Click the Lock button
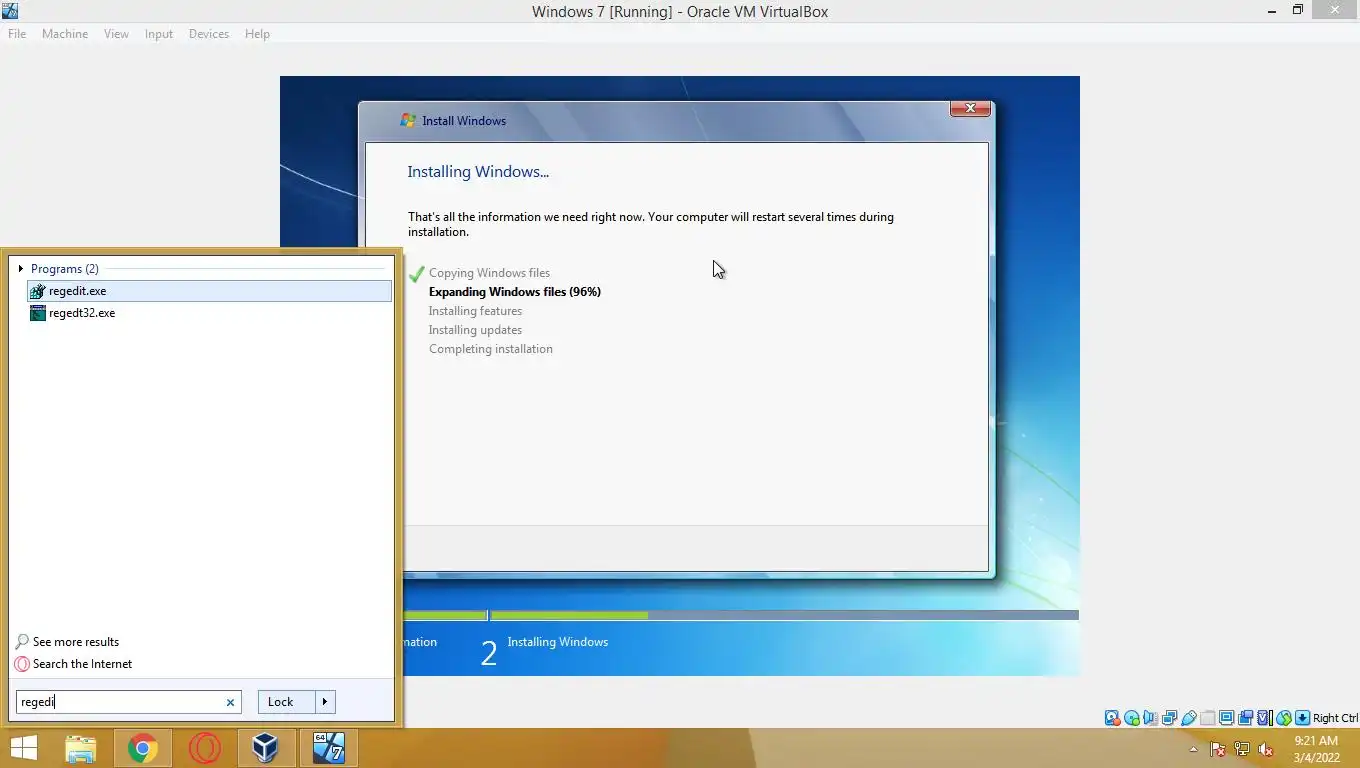 pyautogui.click(x=286, y=702)
